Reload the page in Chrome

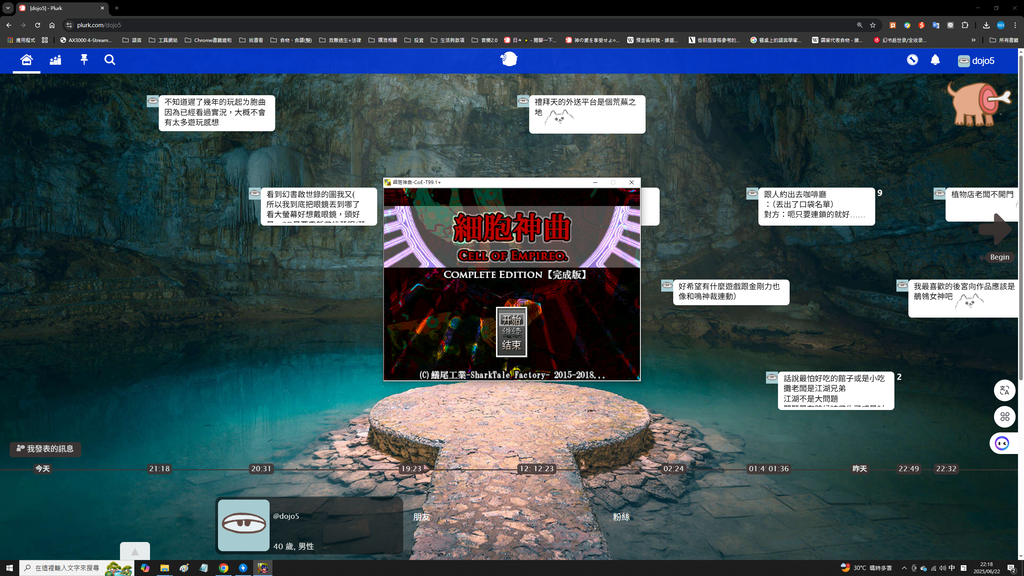pos(37,25)
